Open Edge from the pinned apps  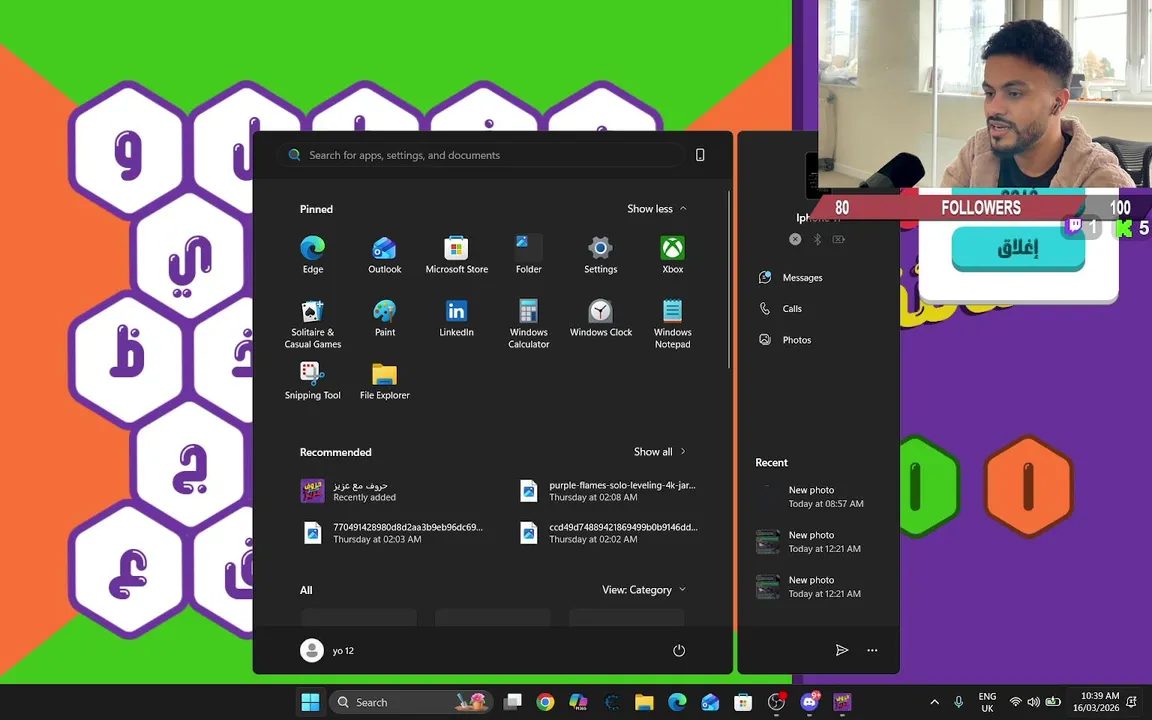312,255
